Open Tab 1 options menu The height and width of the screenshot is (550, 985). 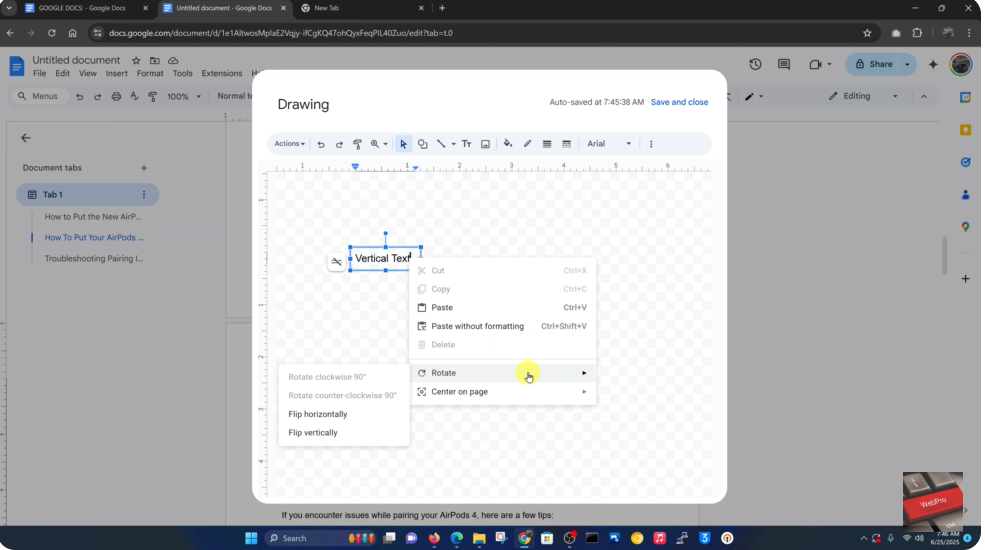tap(144, 195)
